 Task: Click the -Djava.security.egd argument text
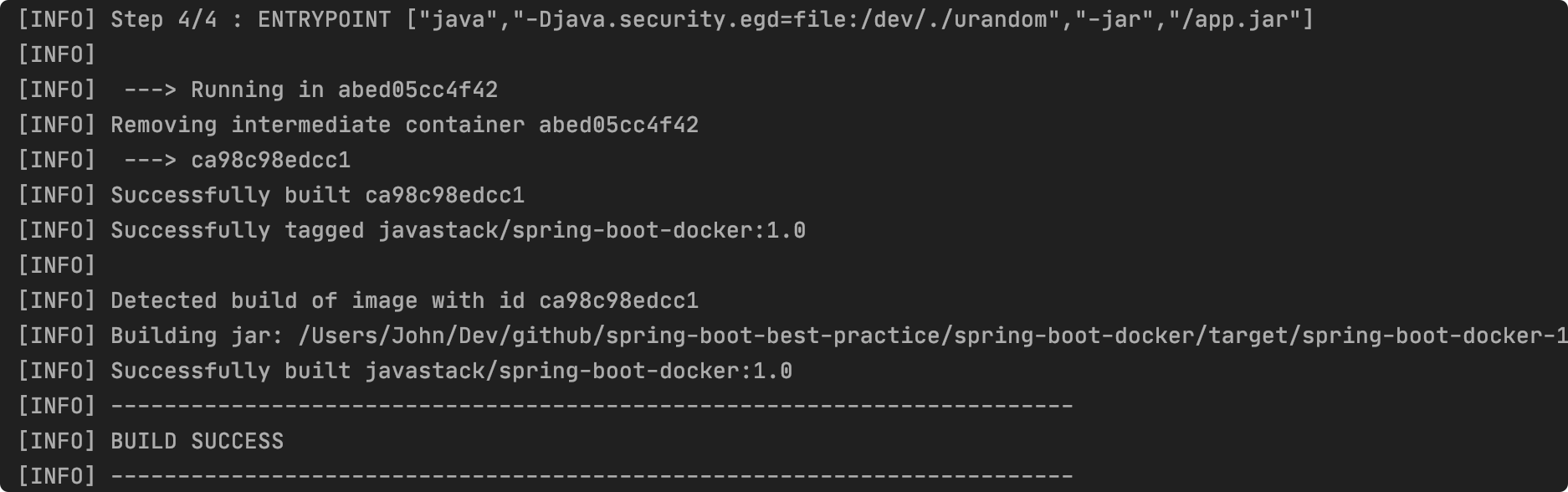[x=787, y=19]
